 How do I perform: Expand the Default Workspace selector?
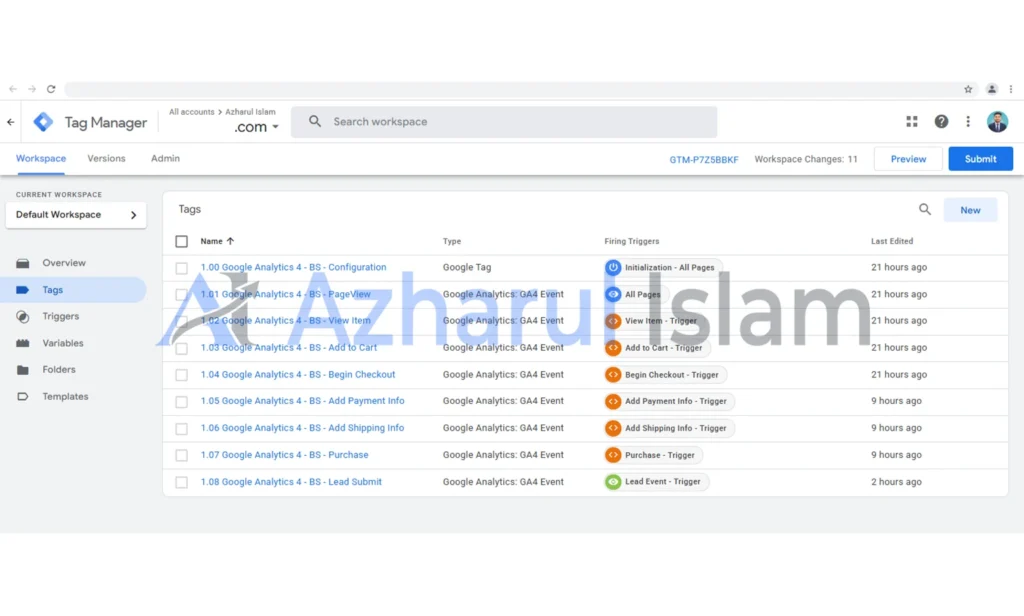click(76, 215)
